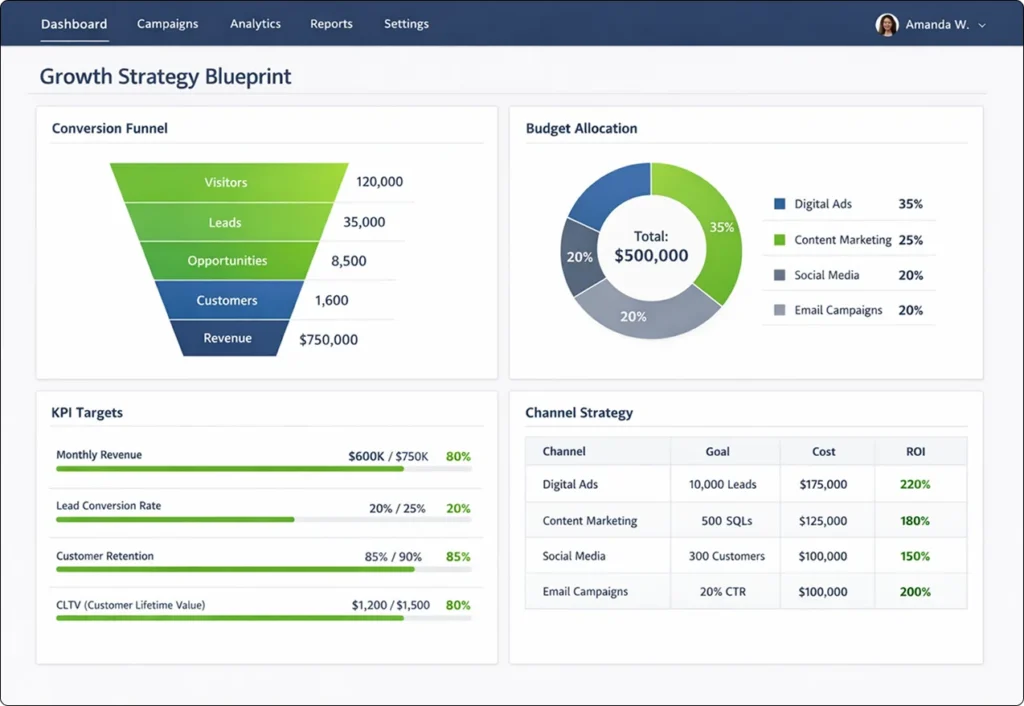The width and height of the screenshot is (1024, 706).
Task: Click the ROI column header
Action: (916, 451)
